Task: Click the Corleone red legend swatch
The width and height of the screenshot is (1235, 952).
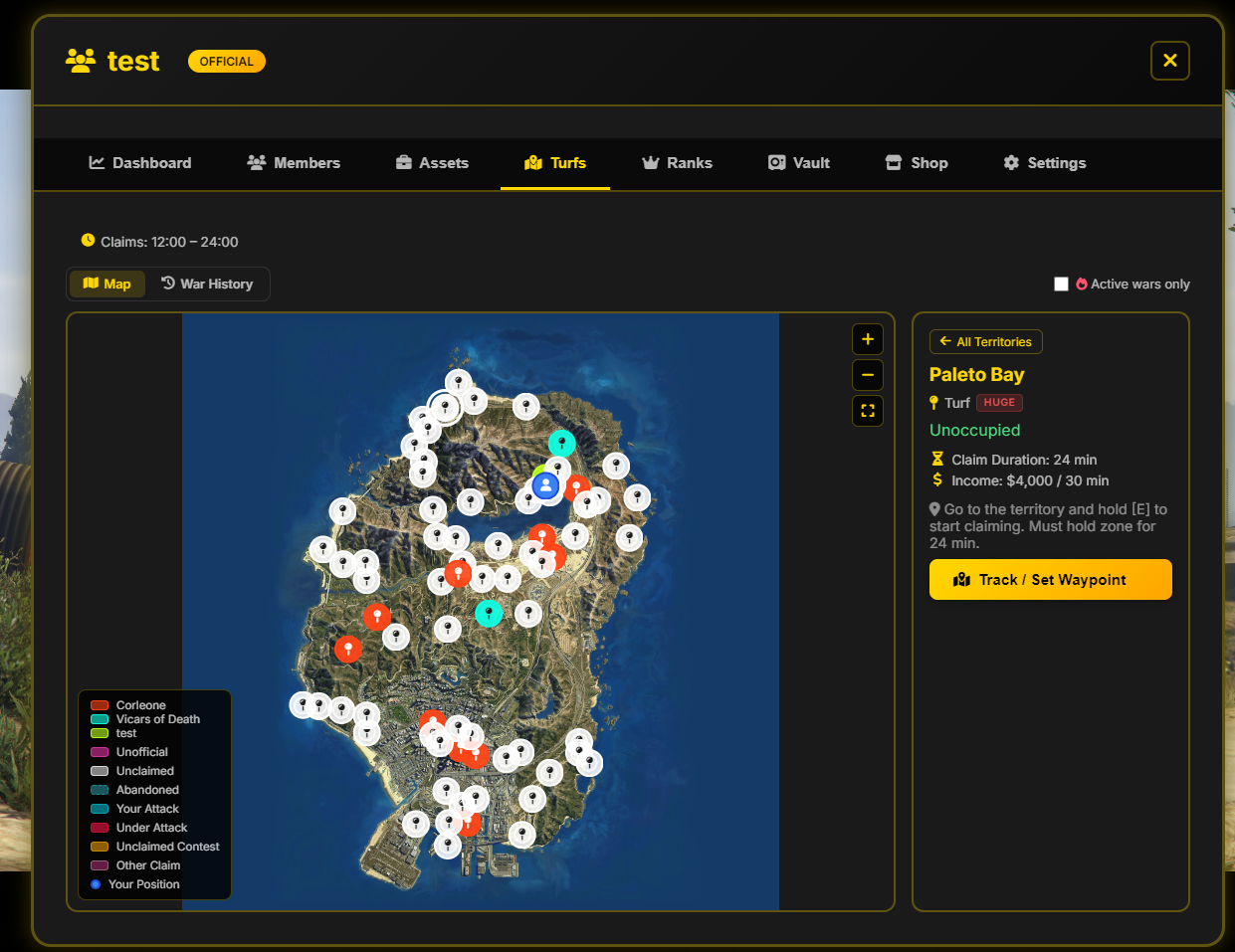Action: tap(100, 705)
